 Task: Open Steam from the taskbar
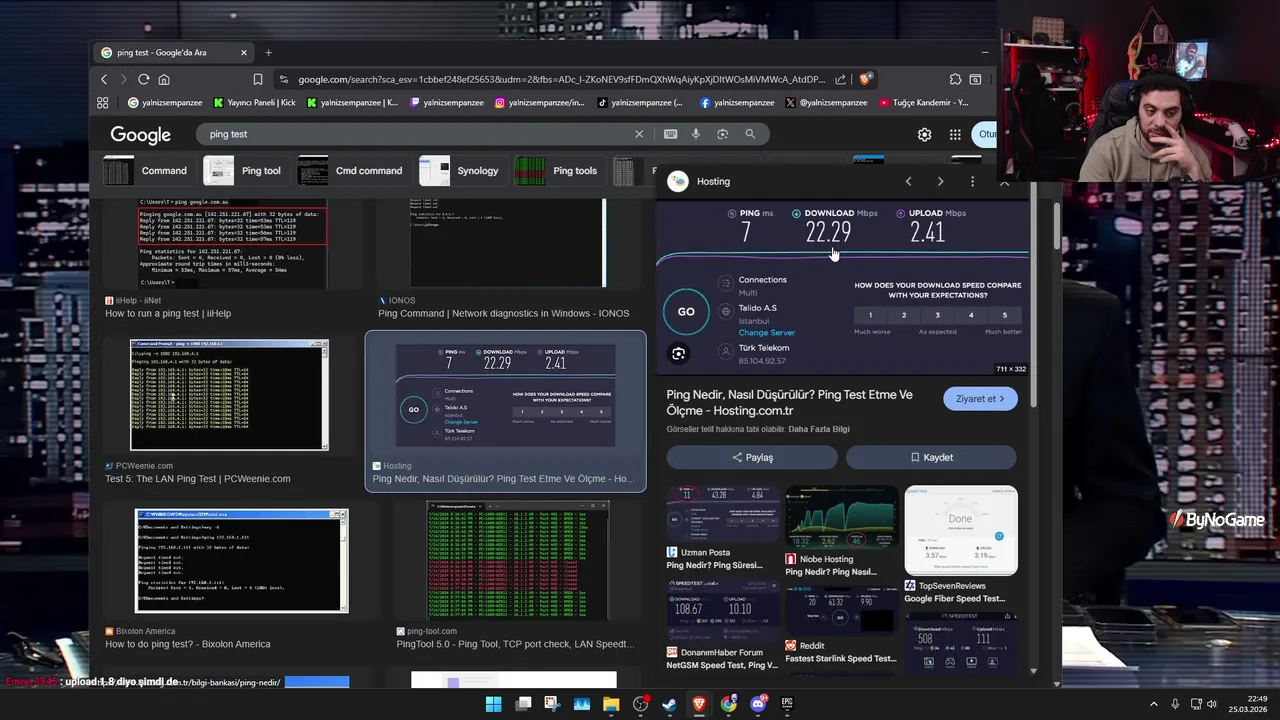[670, 704]
